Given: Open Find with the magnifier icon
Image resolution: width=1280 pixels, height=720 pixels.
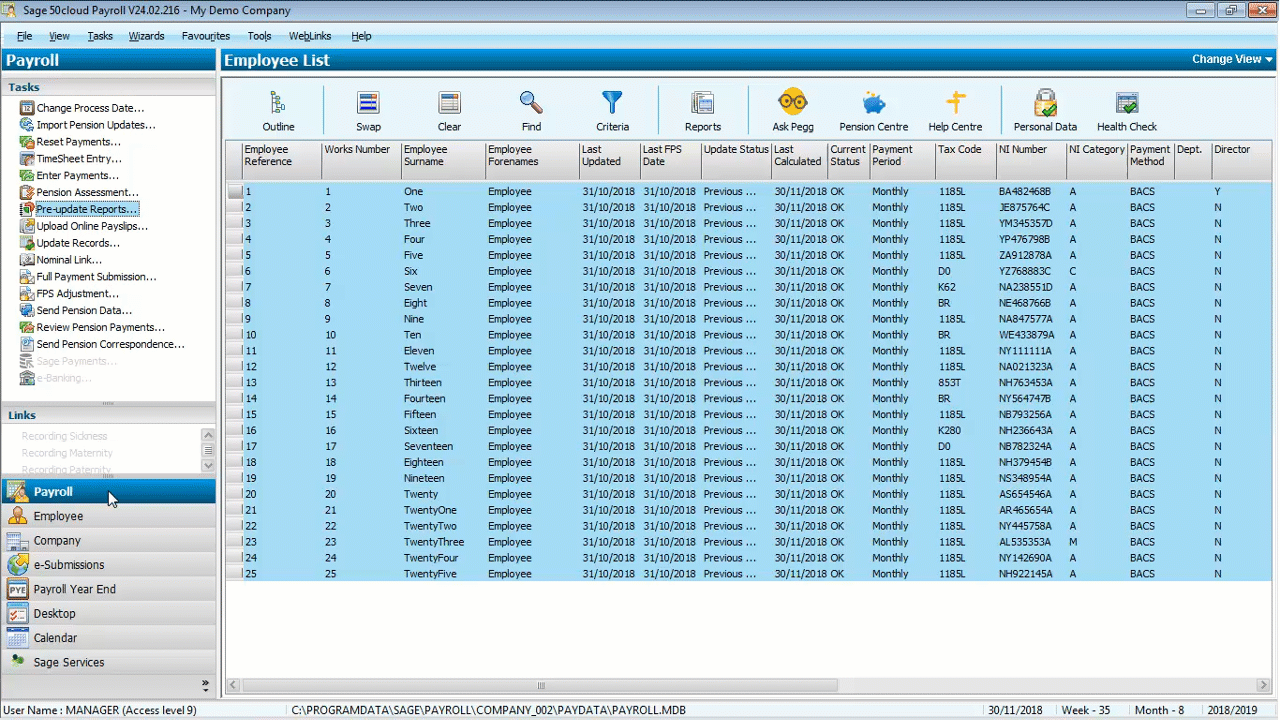Looking at the screenshot, I should (531, 104).
